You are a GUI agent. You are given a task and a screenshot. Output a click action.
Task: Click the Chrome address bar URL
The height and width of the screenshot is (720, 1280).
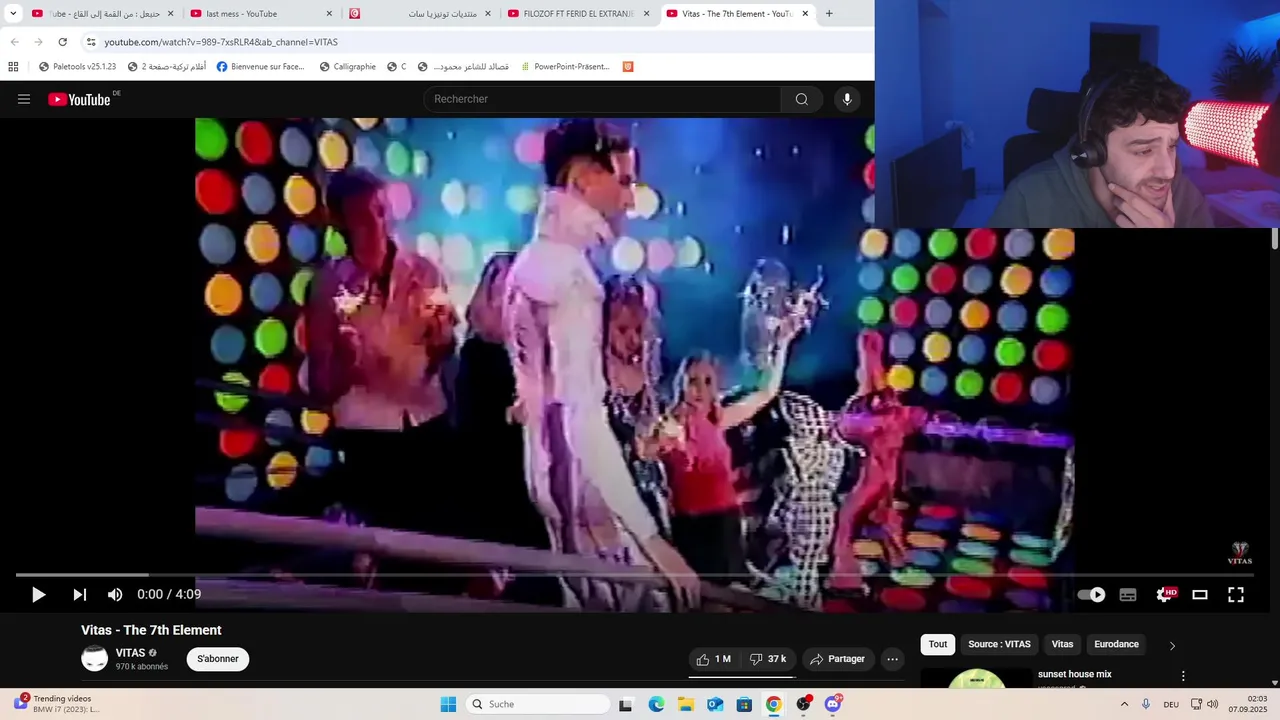pos(221,42)
